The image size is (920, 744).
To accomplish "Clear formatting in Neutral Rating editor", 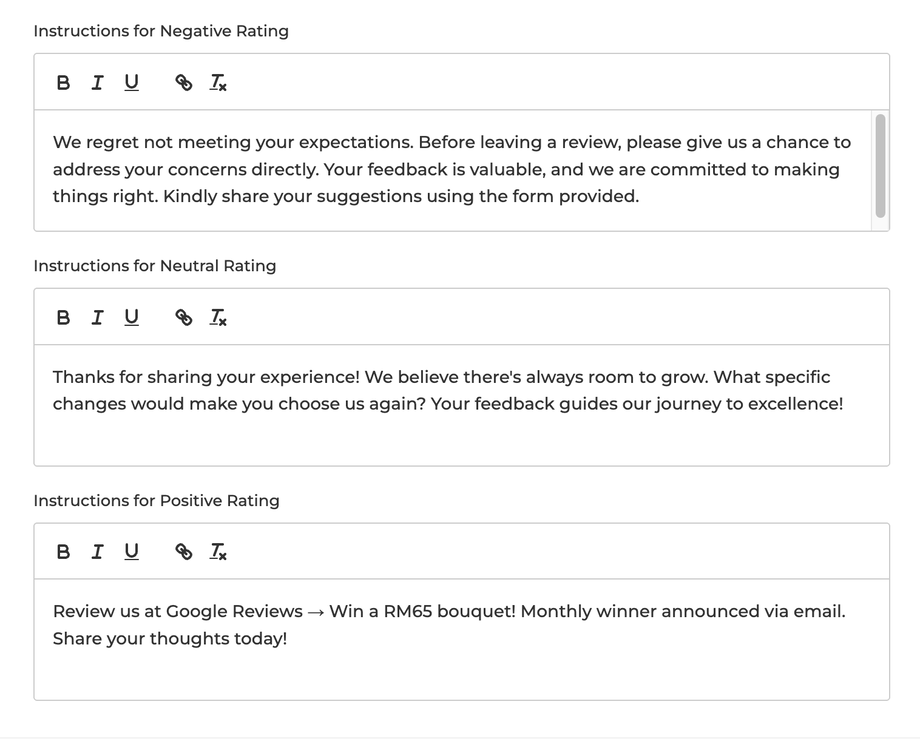I will [218, 318].
